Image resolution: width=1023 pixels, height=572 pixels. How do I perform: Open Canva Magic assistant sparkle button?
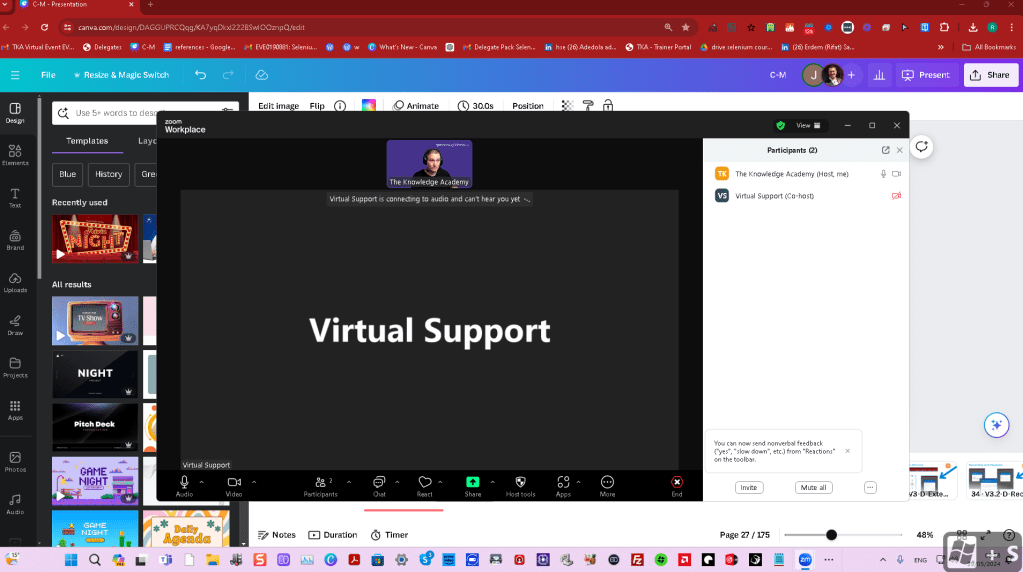pyautogui.click(x=996, y=425)
